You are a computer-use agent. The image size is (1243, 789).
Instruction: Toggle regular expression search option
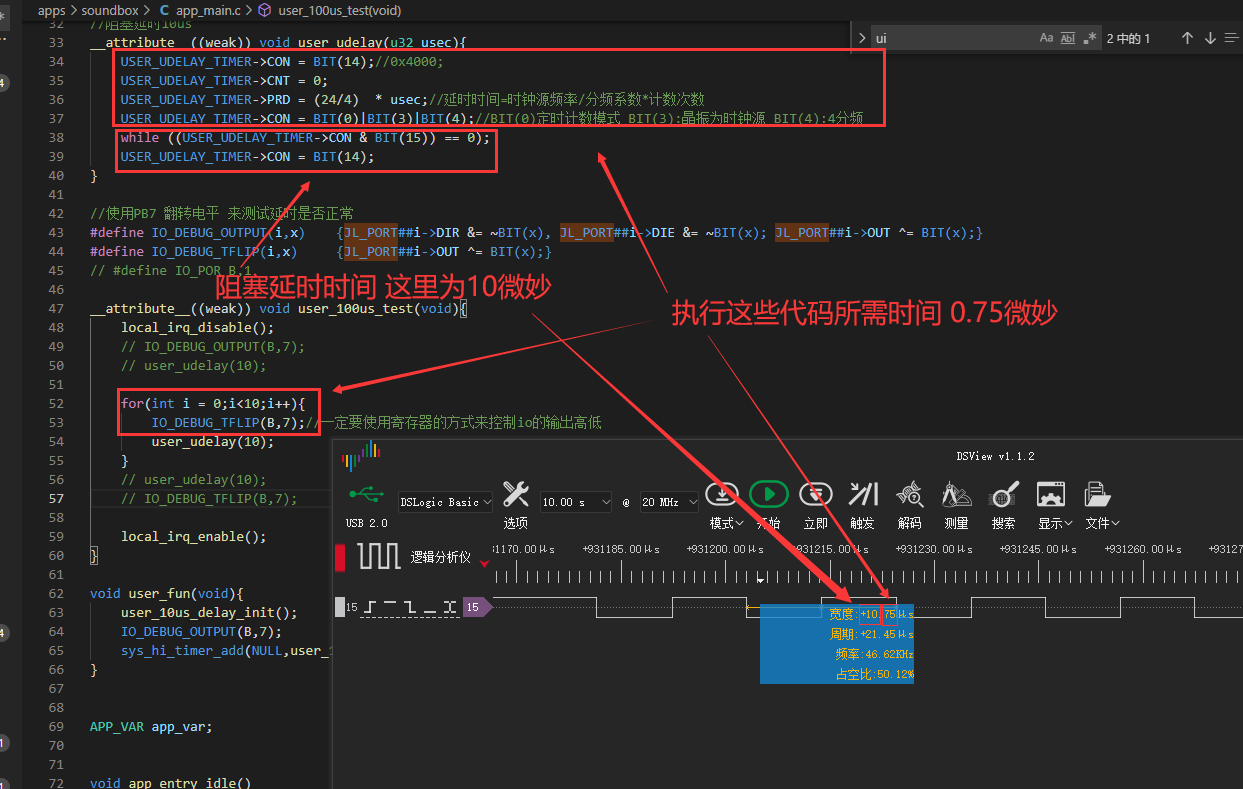click(x=1087, y=38)
